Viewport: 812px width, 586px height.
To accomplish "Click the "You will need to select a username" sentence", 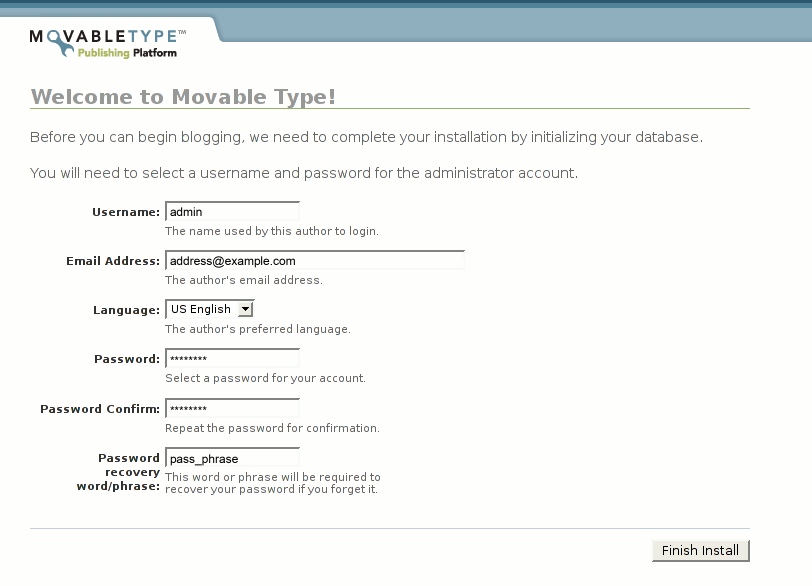I will pyautogui.click(x=304, y=173).
